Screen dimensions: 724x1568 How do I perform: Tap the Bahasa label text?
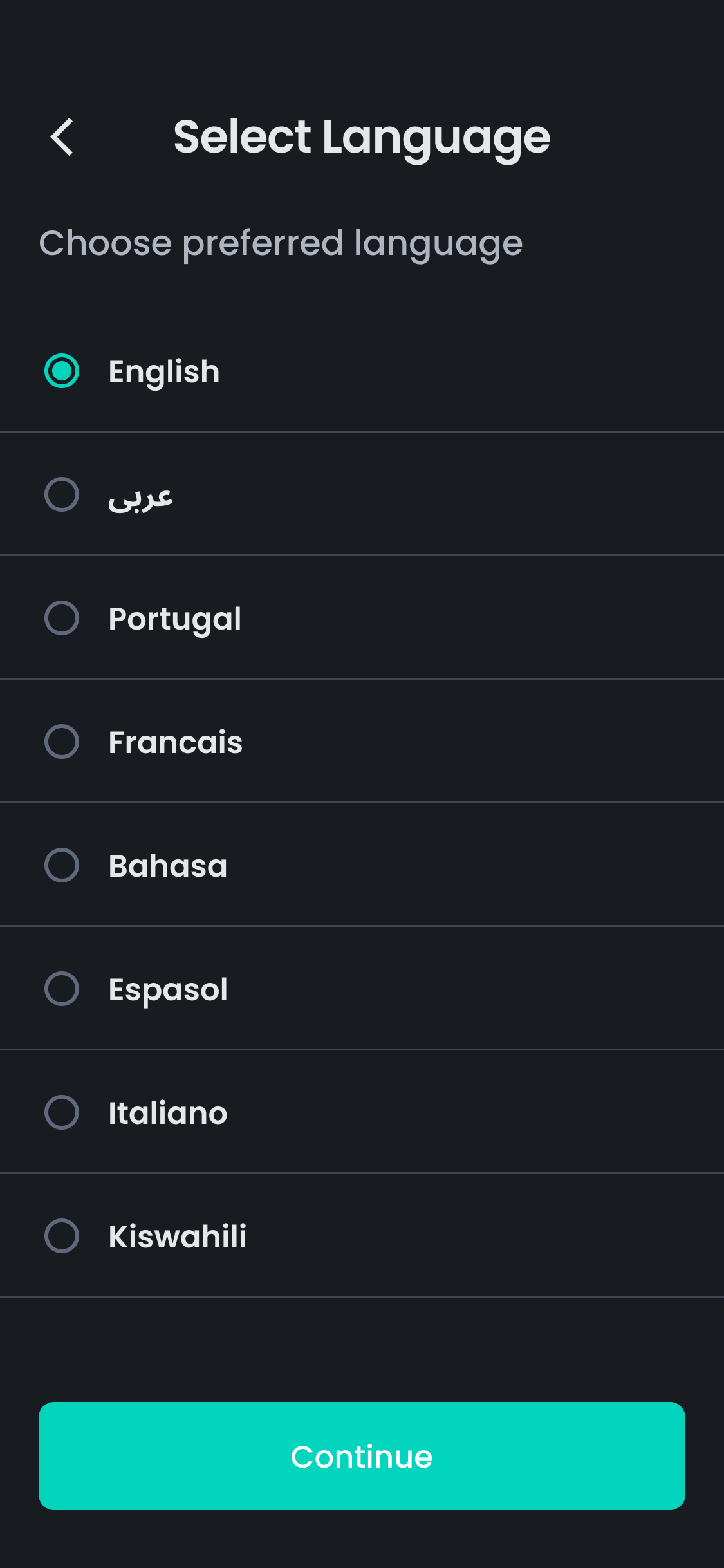(x=168, y=866)
